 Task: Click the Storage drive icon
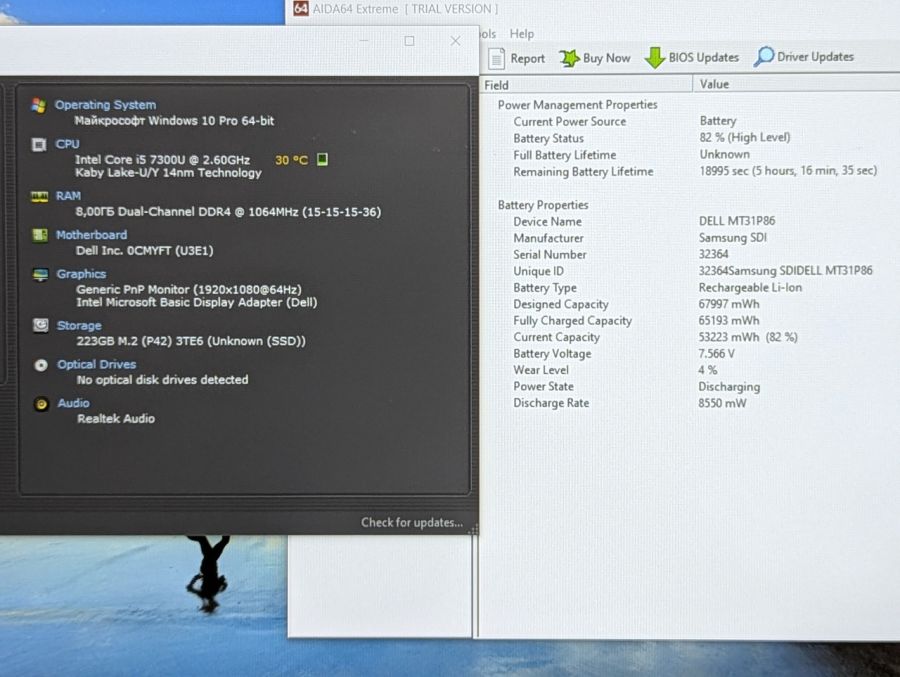pos(41,326)
